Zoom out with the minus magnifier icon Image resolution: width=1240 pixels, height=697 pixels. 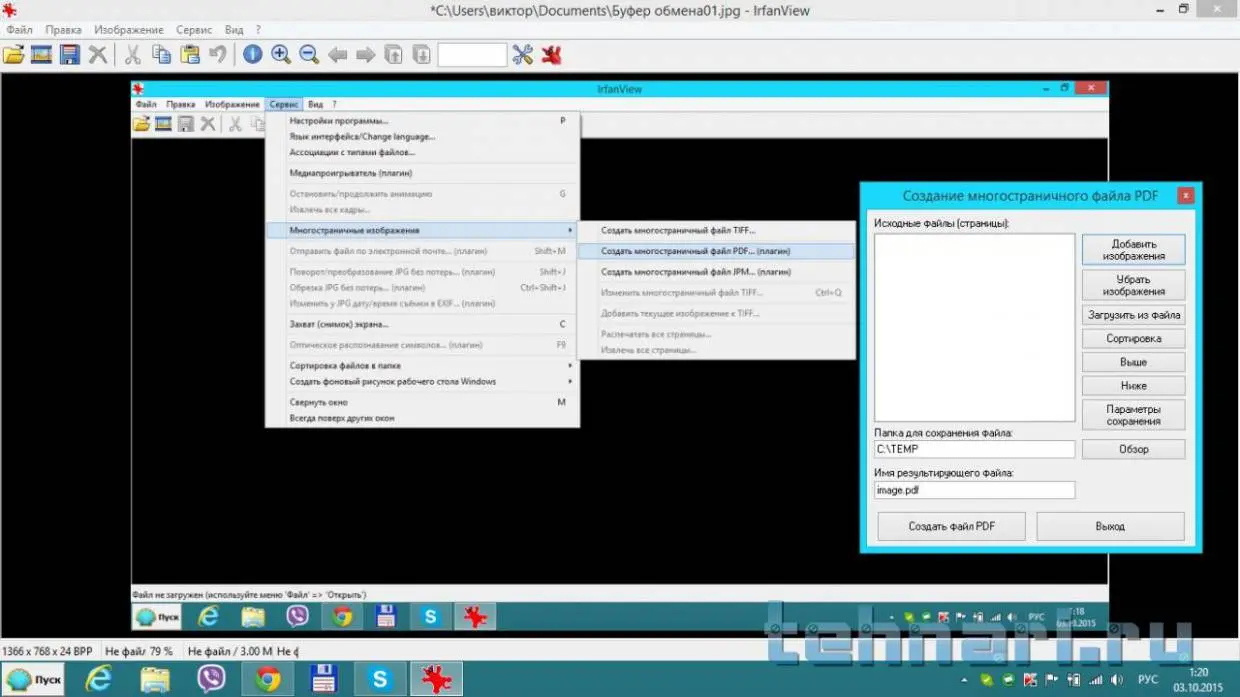click(x=309, y=54)
